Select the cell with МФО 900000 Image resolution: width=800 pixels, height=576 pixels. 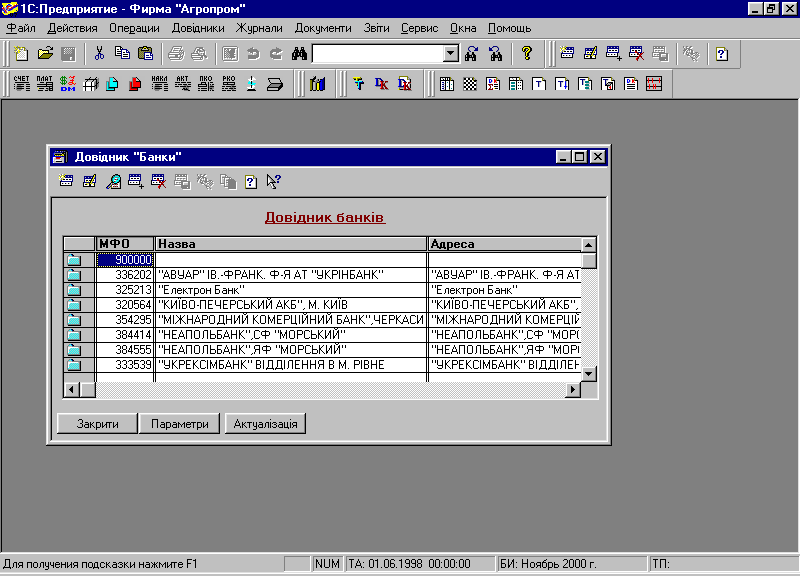(x=125, y=260)
